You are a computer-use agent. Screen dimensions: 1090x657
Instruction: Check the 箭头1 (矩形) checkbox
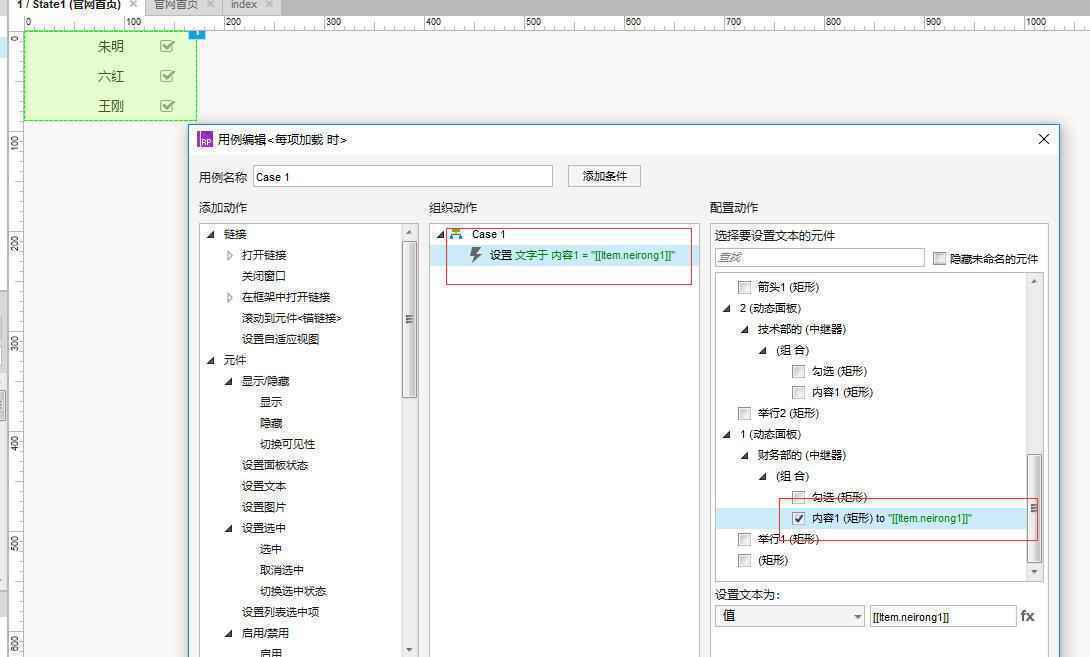pos(745,287)
